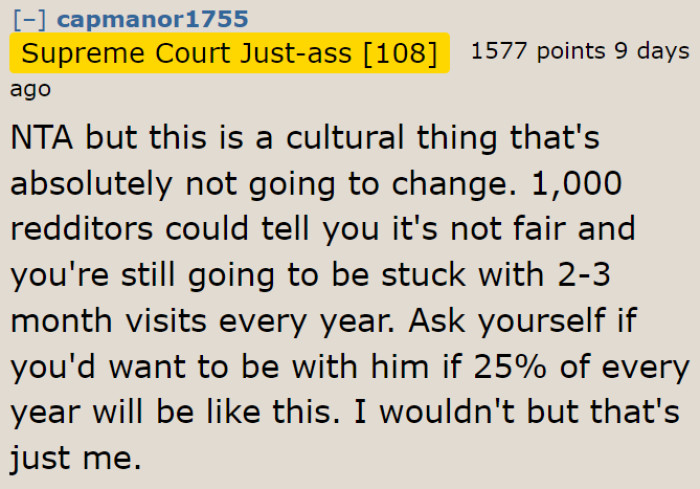Collapse the comment with the [–] toggle
The width and height of the screenshot is (700, 489).
click(28, 19)
